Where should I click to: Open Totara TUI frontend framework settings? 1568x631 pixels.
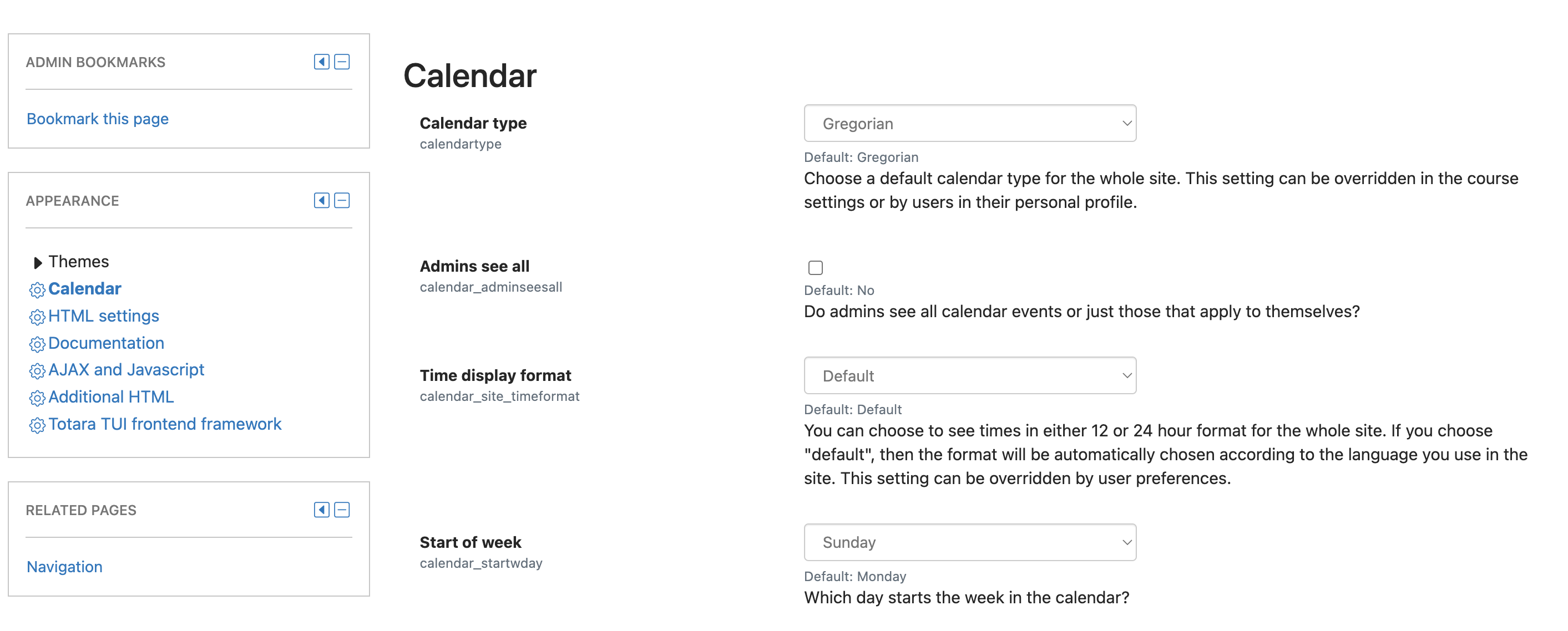[x=164, y=424]
